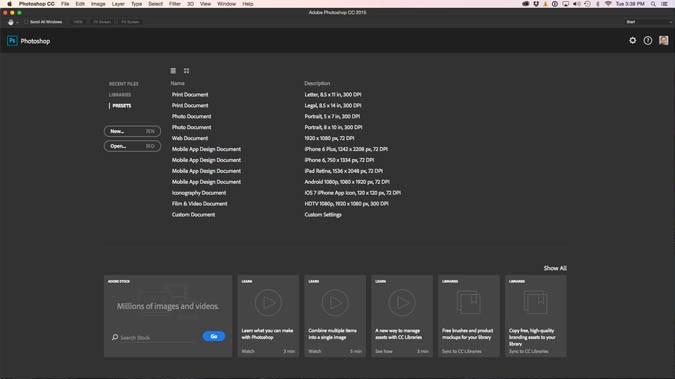The width and height of the screenshot is (675, 379).
Task: Click the blue Go button
Action: click(x=214, y=336)
